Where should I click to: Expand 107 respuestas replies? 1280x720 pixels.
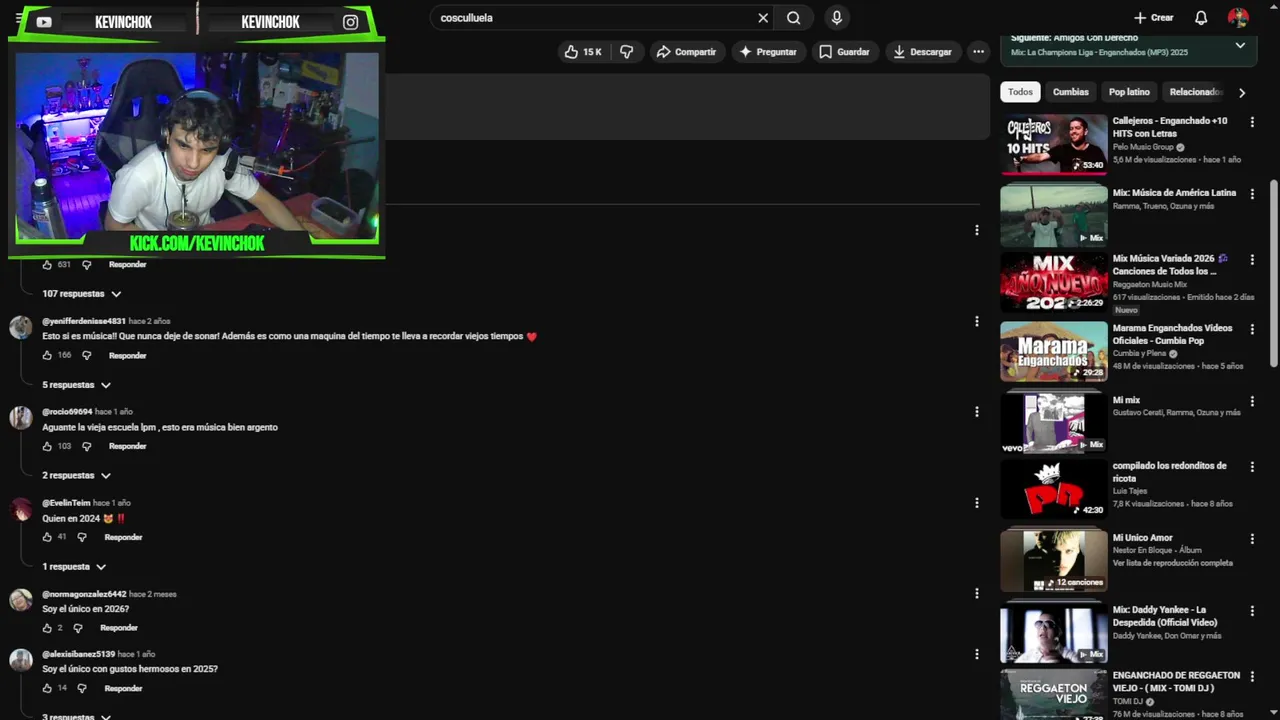pyautogui.click(x=82, y=294)
